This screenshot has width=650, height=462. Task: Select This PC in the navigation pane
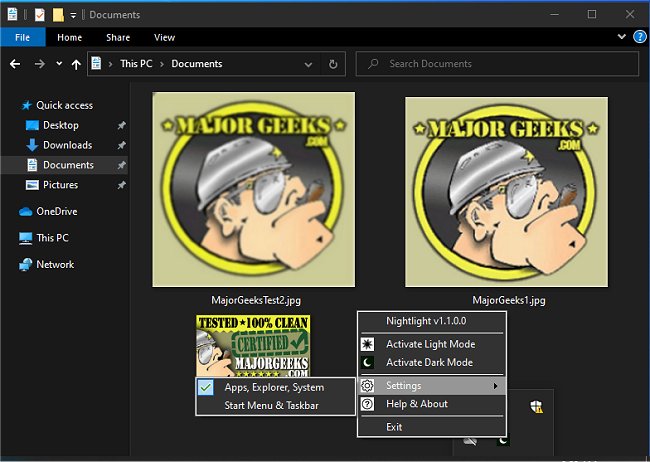tap(52, 238)
